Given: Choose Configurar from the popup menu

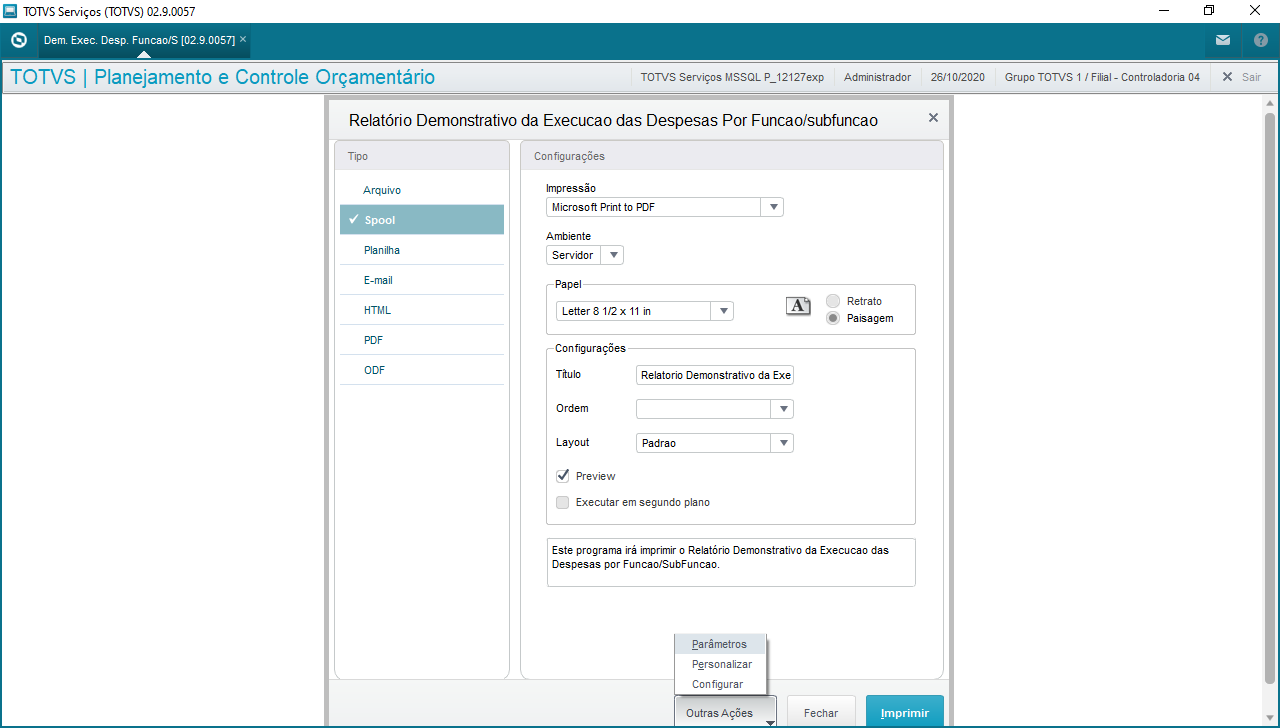Looking at the screenshot, I should [x=720, y=684].
